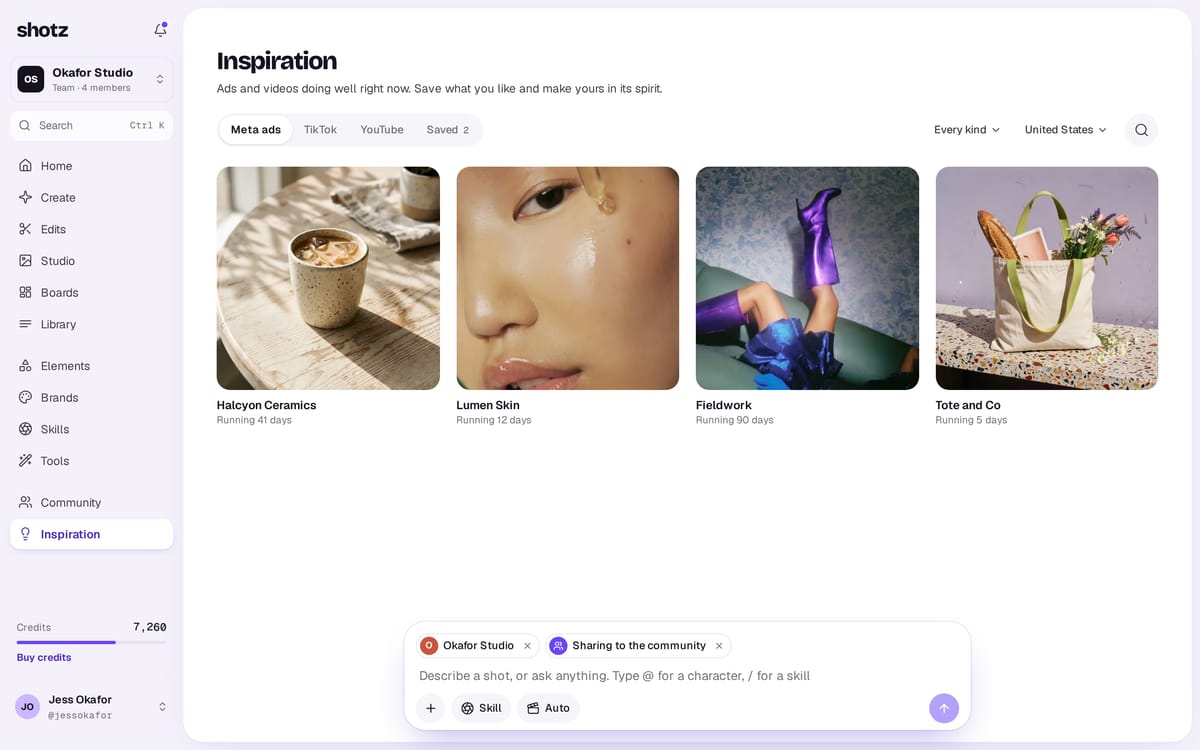Viewport: 1200px width, 750px height.
Task: Click the Edits scissors icon
Action: coord(26,229)
